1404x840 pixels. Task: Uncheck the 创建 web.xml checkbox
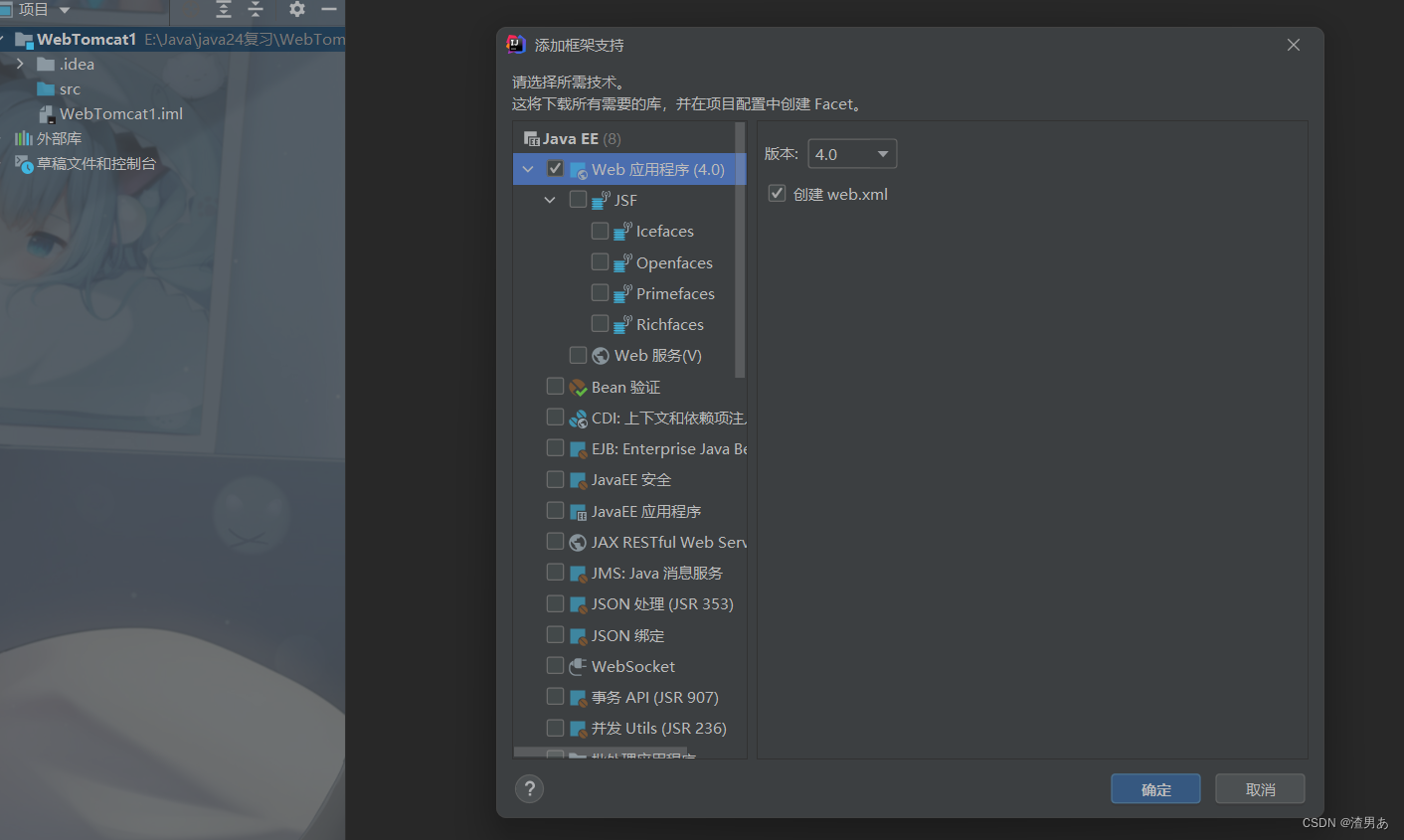pyautogui.click(x=778, y=194)
